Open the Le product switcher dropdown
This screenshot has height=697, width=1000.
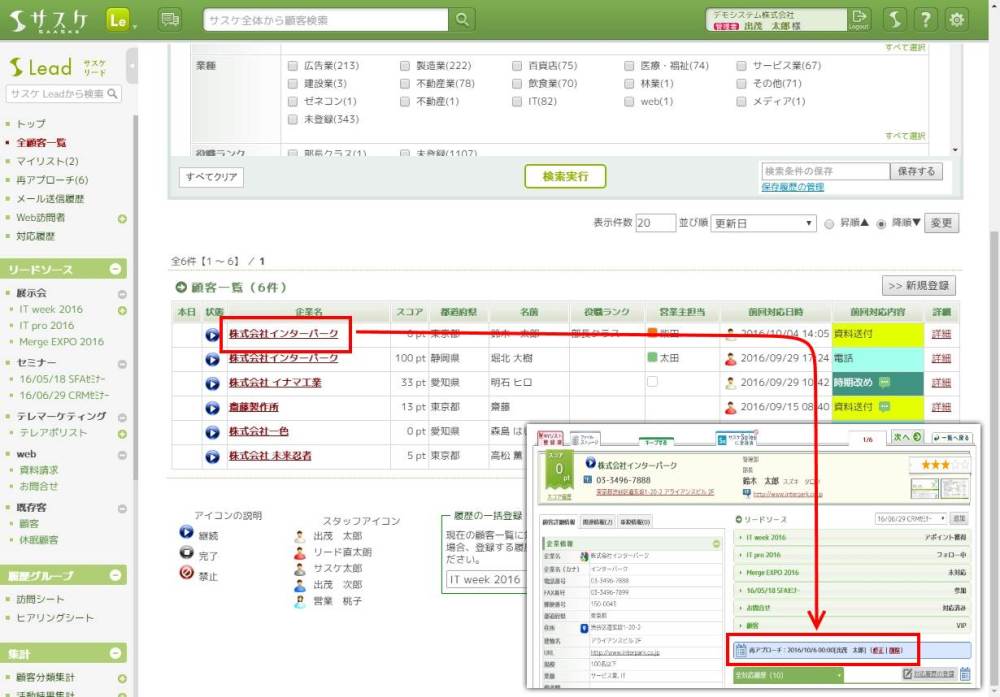click(122, 21)
